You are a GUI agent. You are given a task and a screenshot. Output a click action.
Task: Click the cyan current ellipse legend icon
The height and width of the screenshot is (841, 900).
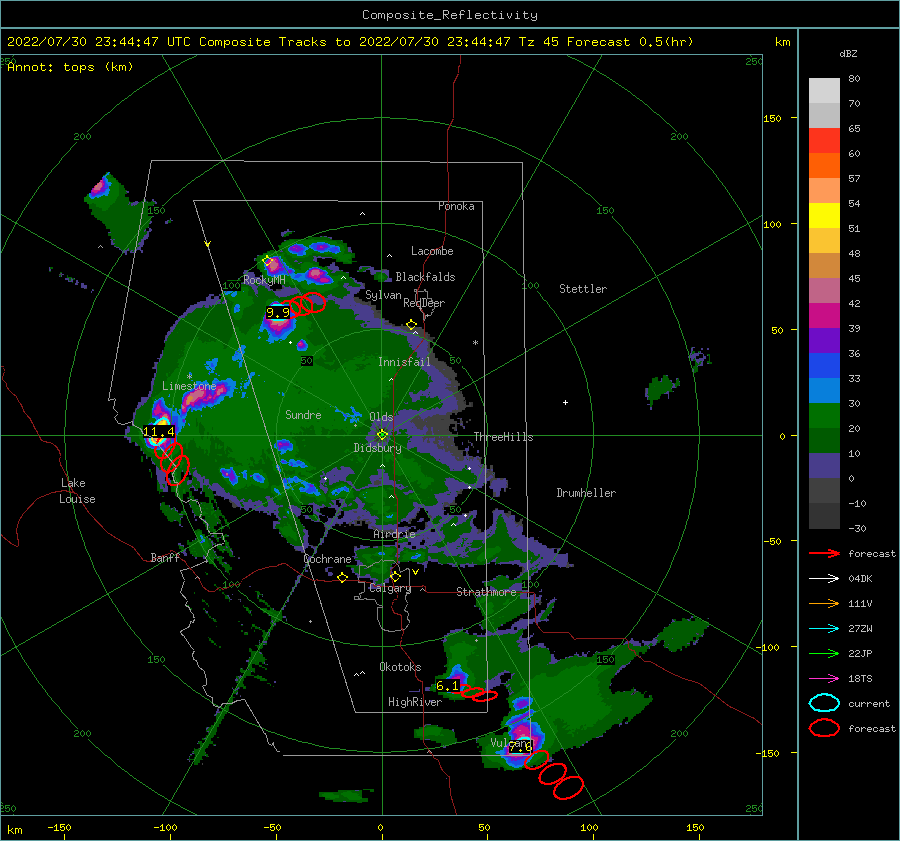coord(824,703)
